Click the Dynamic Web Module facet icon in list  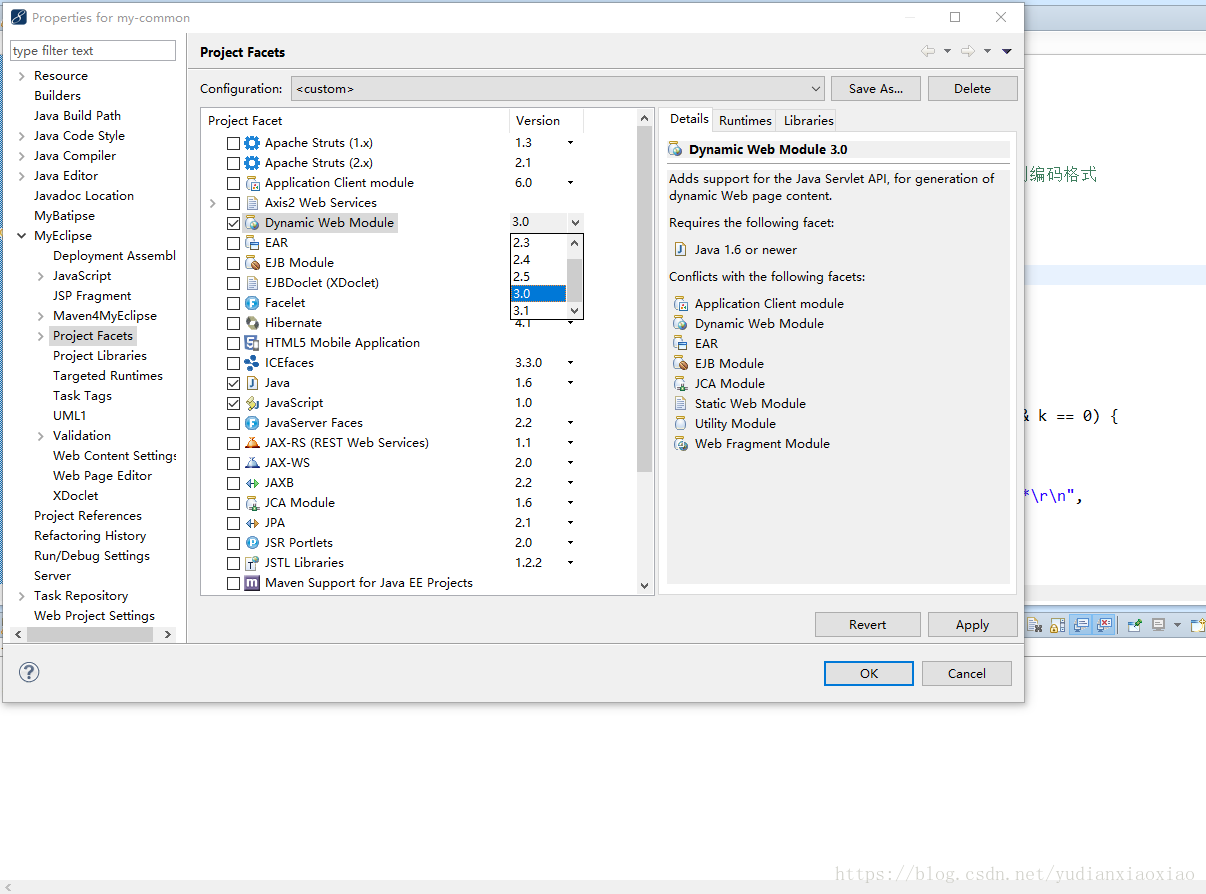coord(252,223)
